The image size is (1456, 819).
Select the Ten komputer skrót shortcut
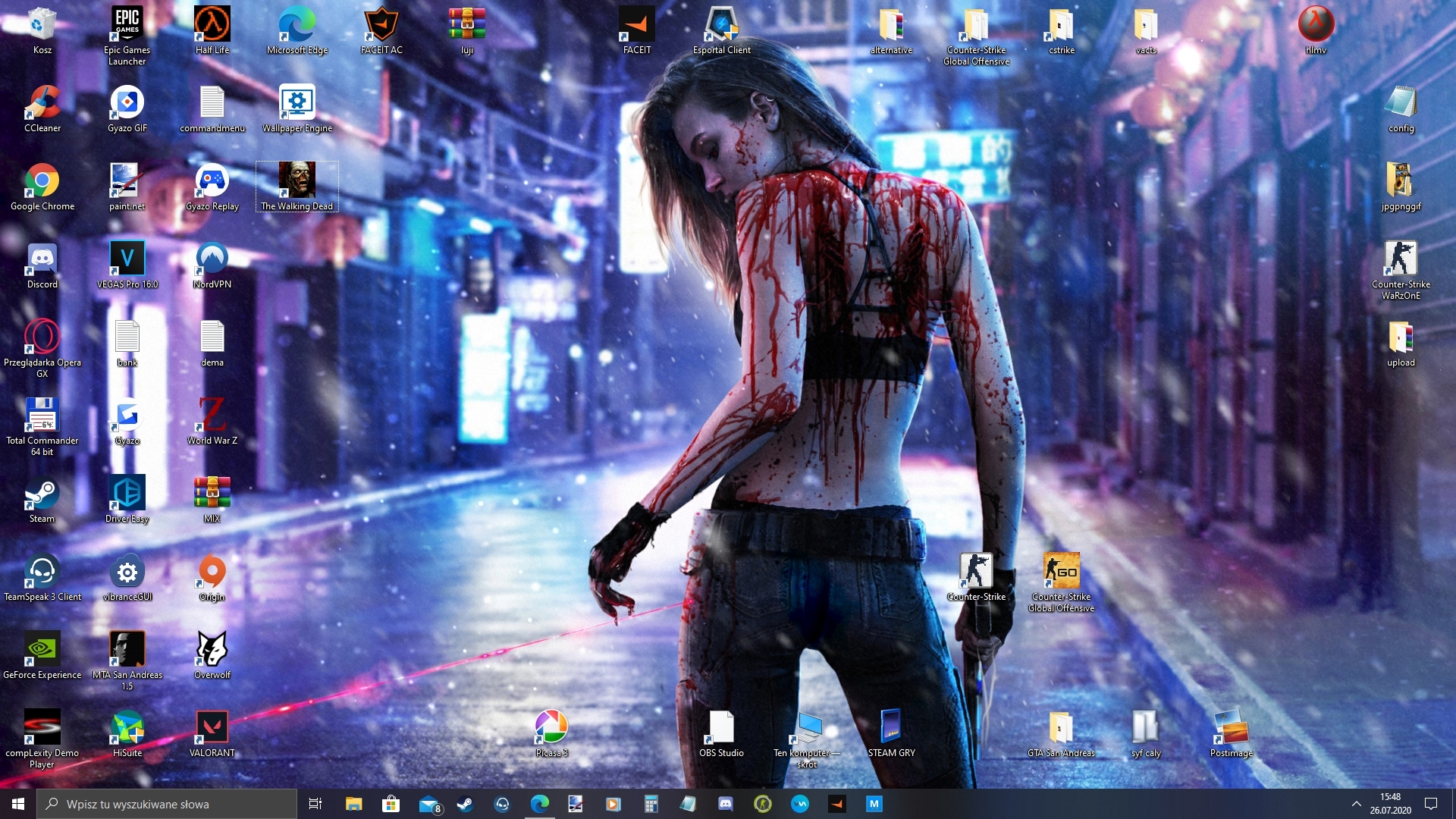(x=807, y=739)
